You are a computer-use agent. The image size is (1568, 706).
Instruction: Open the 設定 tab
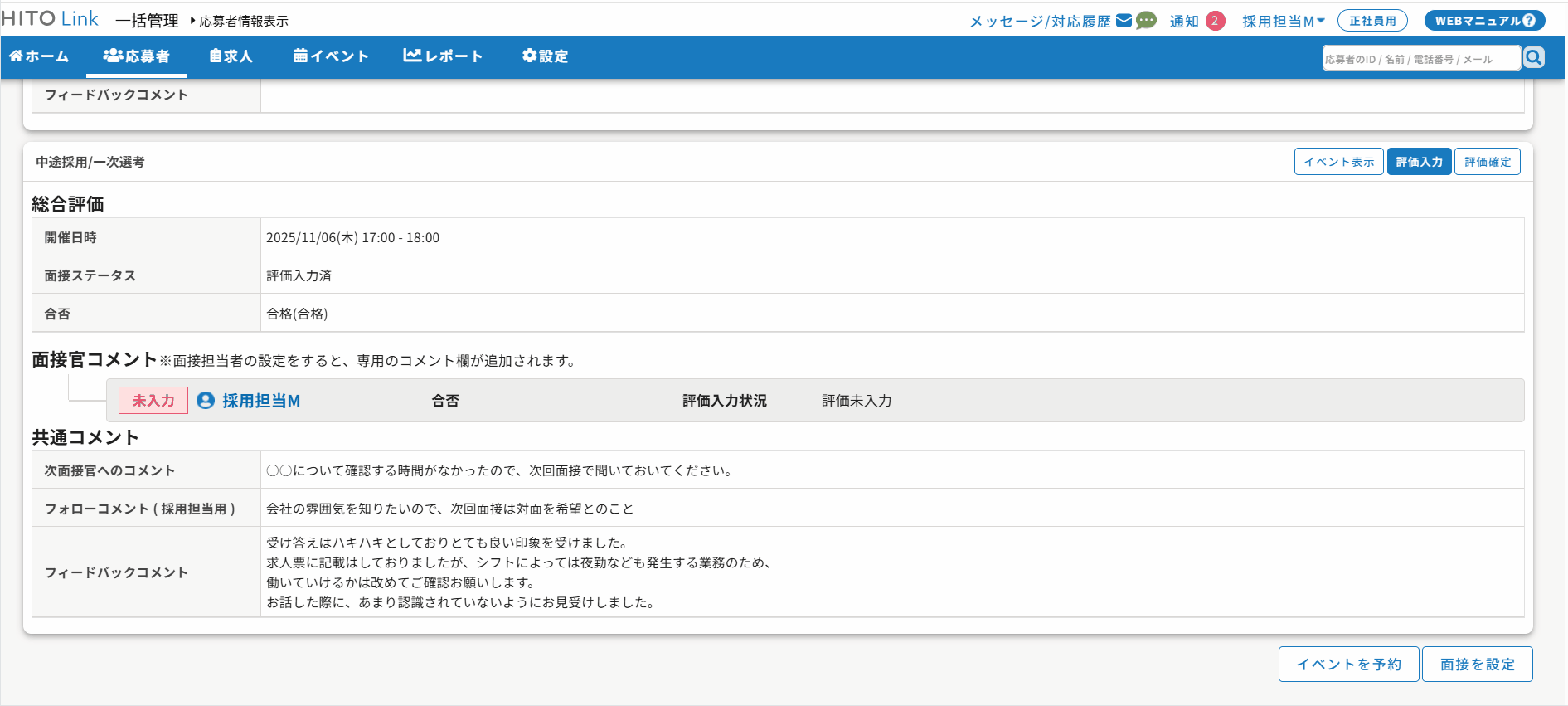pos(545,56)
